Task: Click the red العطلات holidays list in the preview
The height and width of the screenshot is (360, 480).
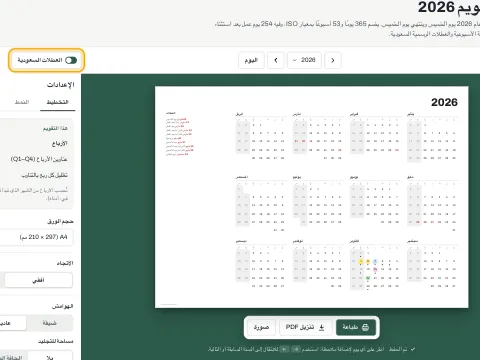Action: 180,135
